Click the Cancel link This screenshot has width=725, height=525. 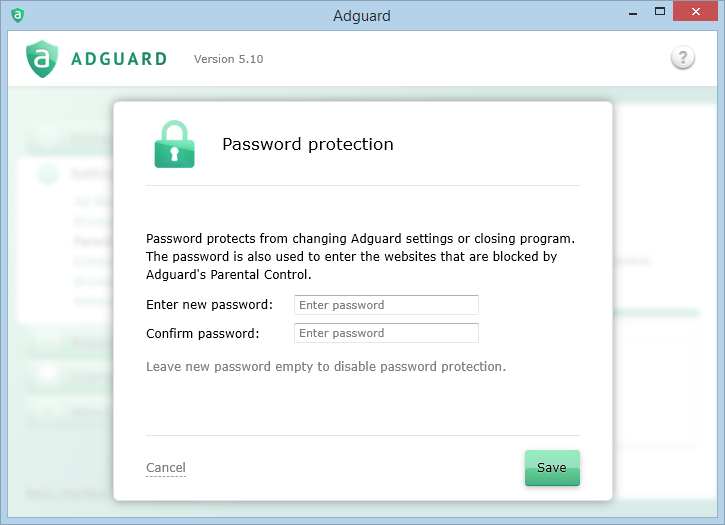click(166, 468)
